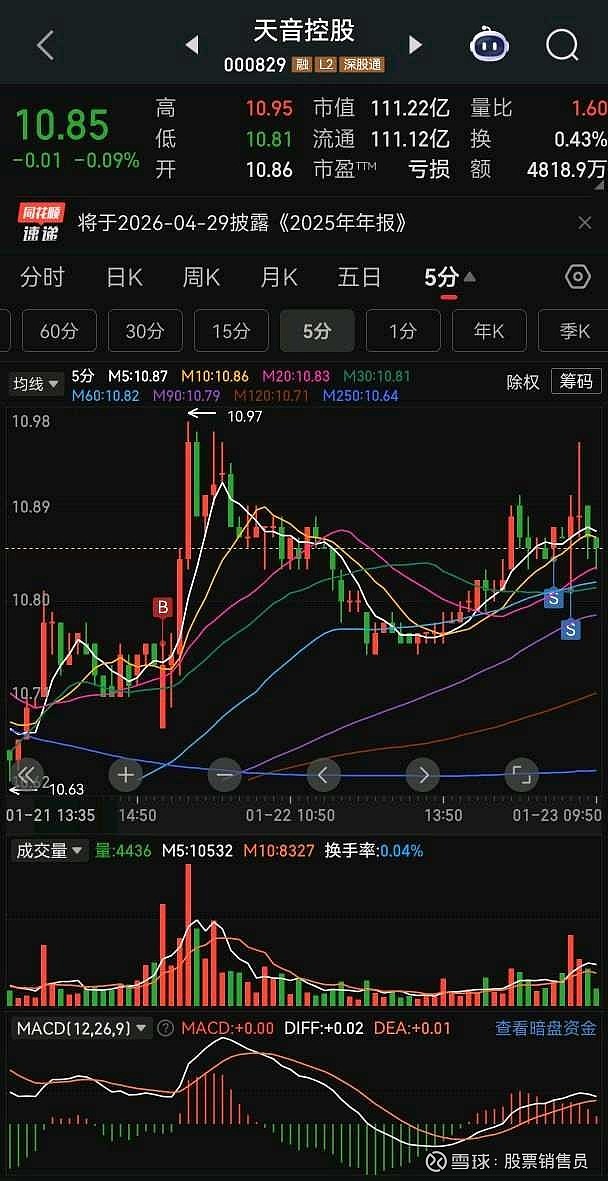The image size is (608, 1181).
Task: Switch to 月K monthly chart tab
Action: pos(279,278)
